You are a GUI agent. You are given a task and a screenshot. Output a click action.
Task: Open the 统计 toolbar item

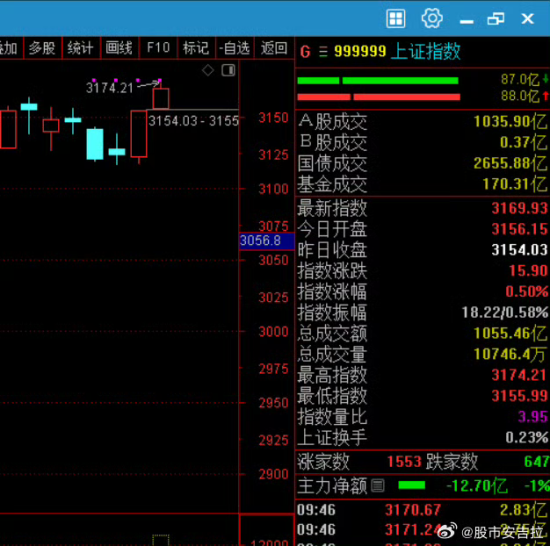pyautogui.click(x=81, y=48)
